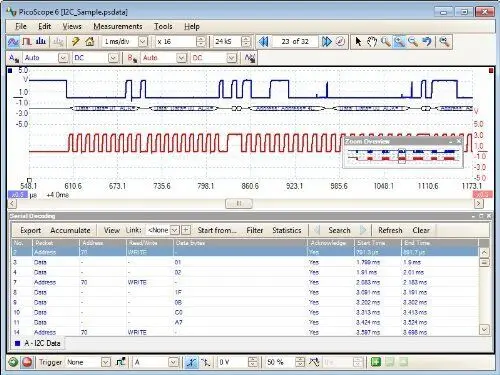500x375 pixels.
Task: Click the undo zoom arrow icon
Action: (427, 42)
